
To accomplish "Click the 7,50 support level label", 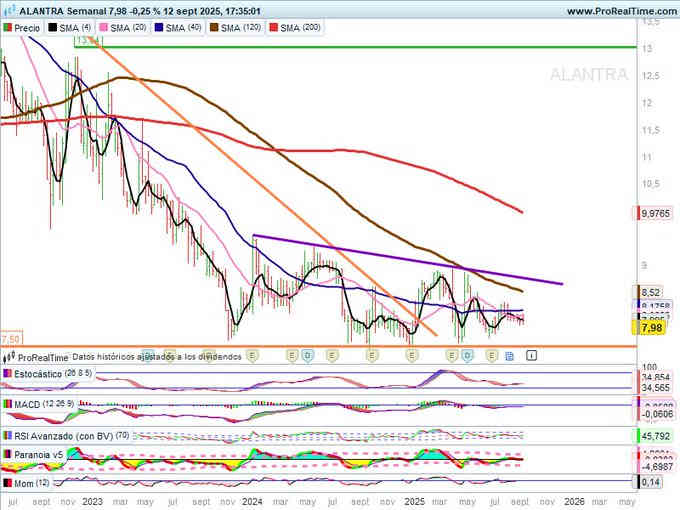I will pos(10,339).
